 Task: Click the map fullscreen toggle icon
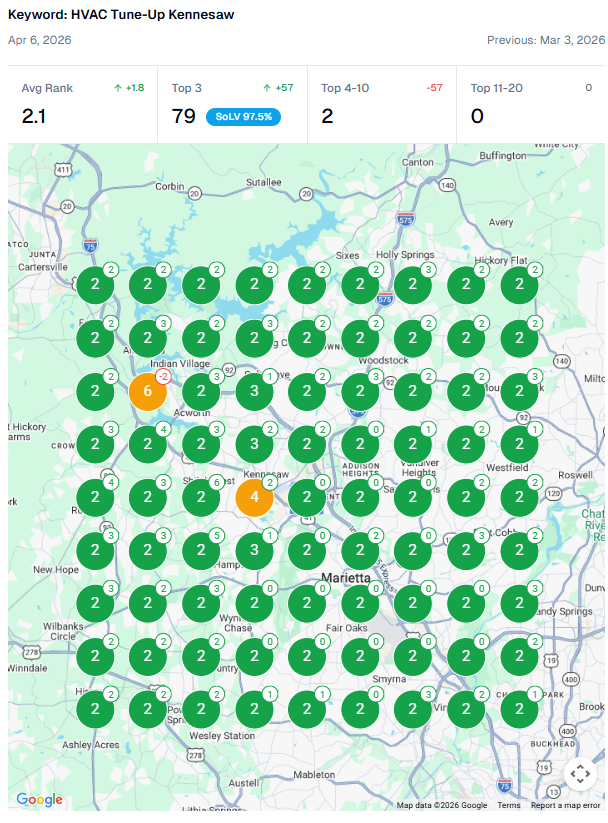click(580, 774)
